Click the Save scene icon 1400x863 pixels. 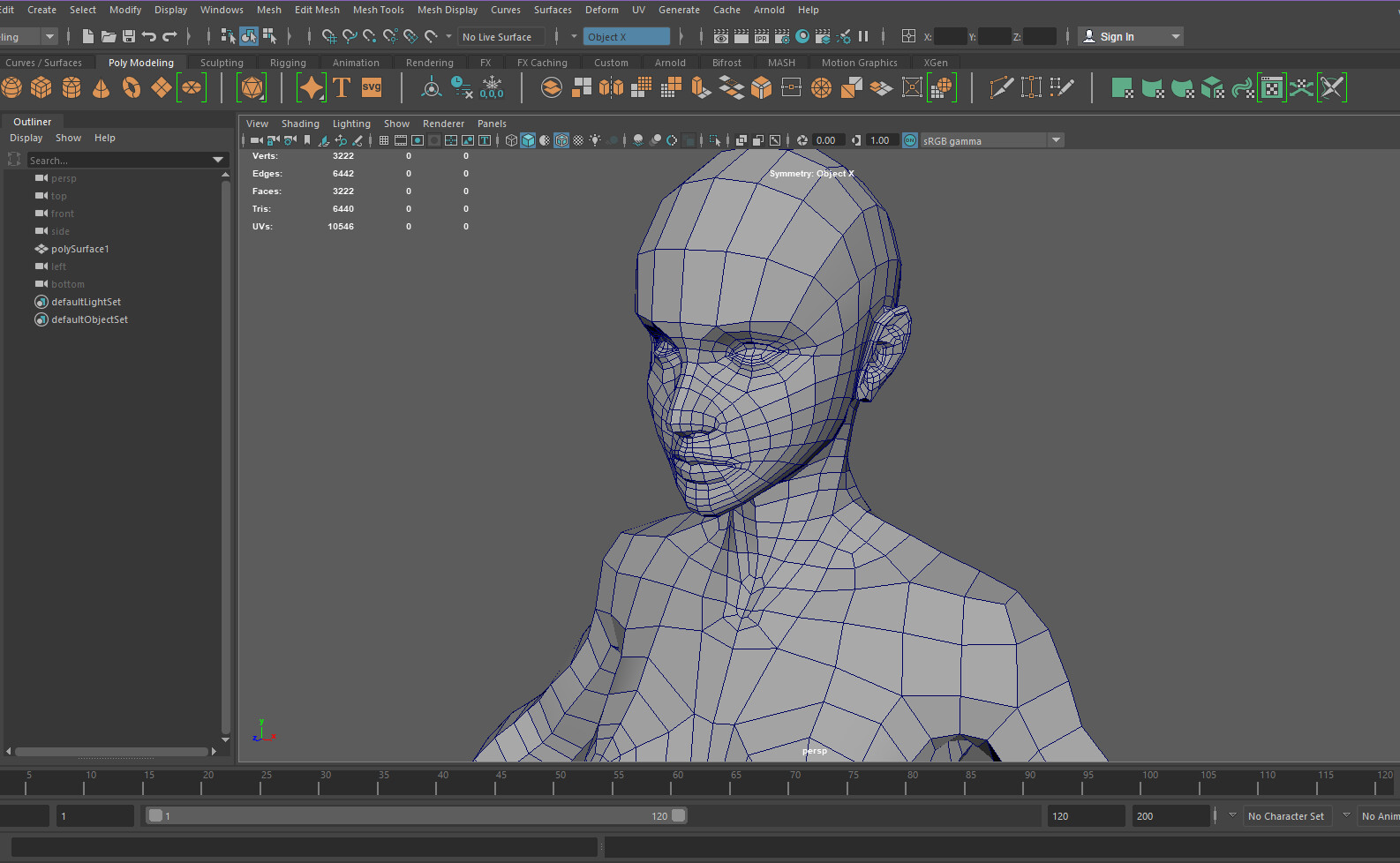pos(129,36)
